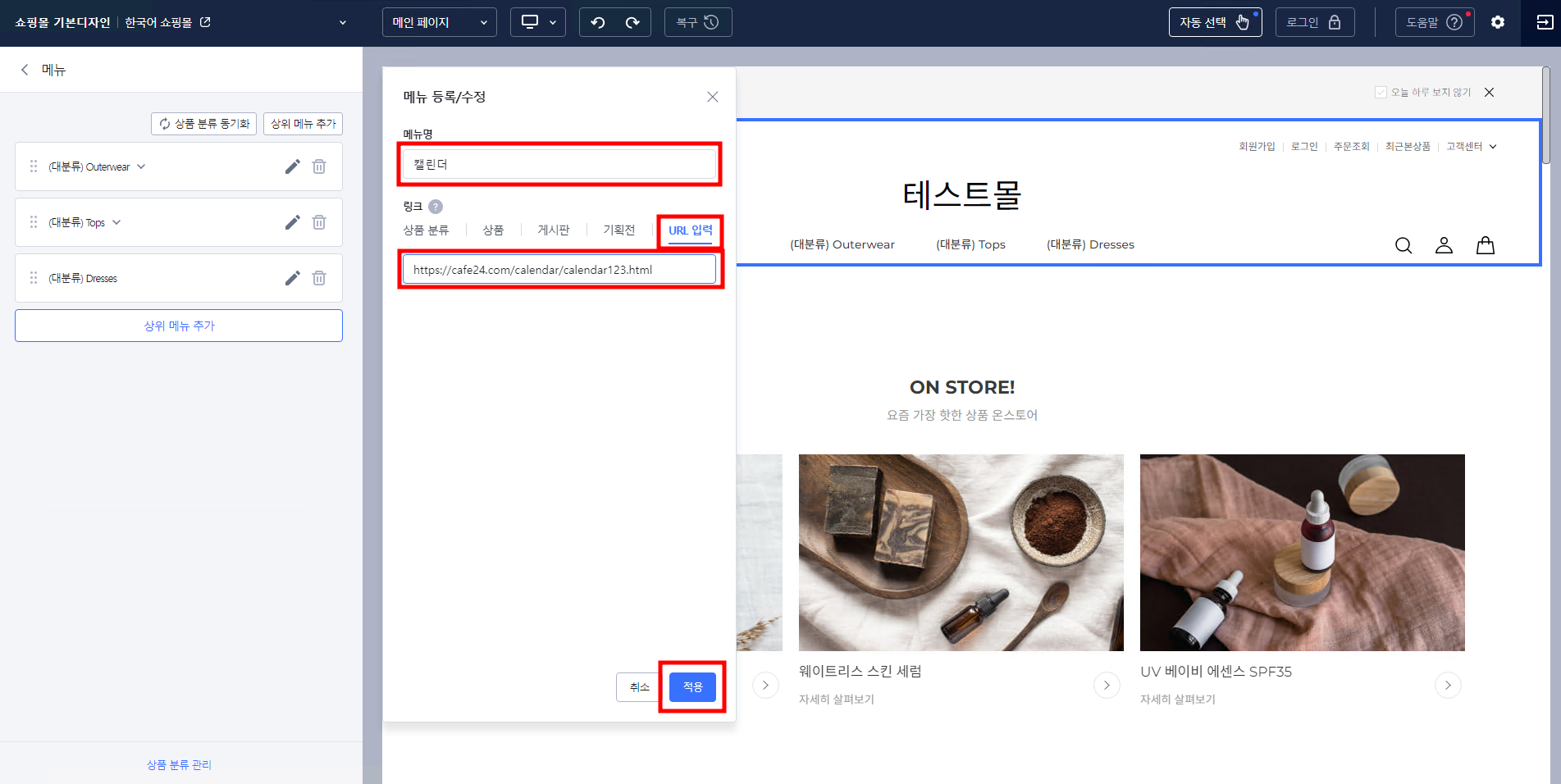Select the 기획전 link tab
Viewport: 1561px width, 784px height.
pos(619,230)
